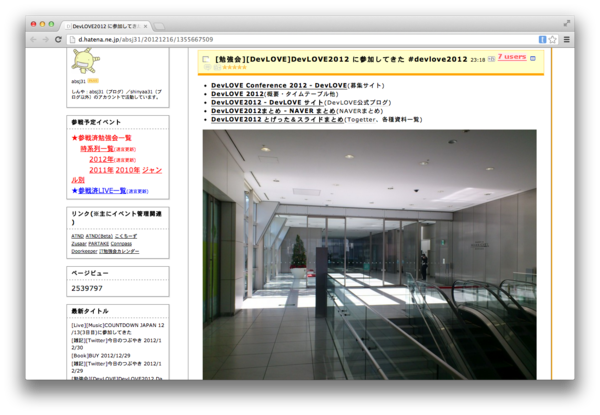Reload the page with the refresh icon
600x415 pixels.
pyautogui.click(x=58, y=39)
